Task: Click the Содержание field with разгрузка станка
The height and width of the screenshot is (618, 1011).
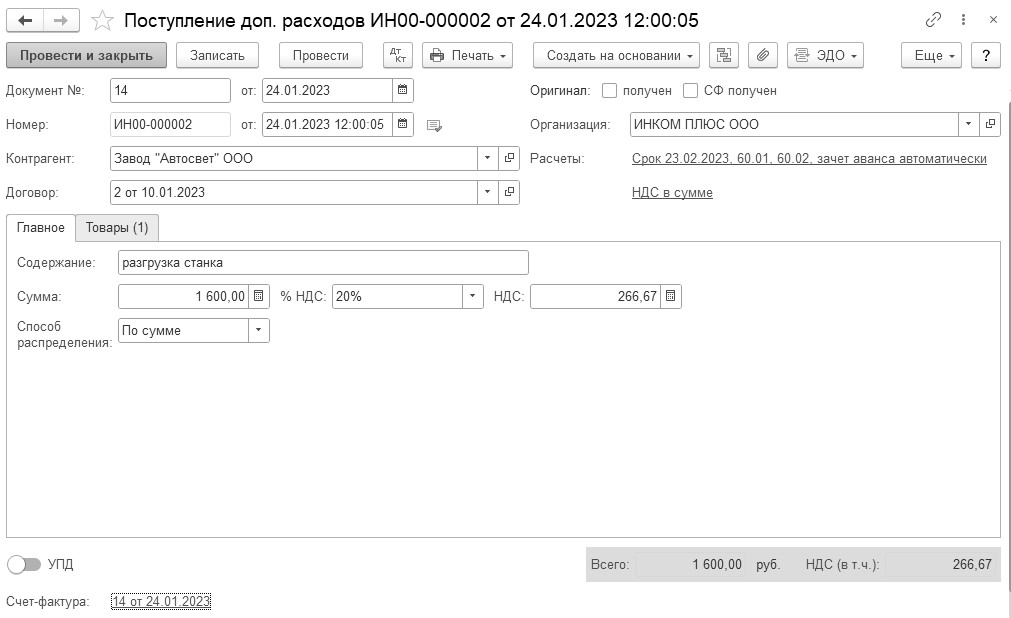Action: point(324,263)
